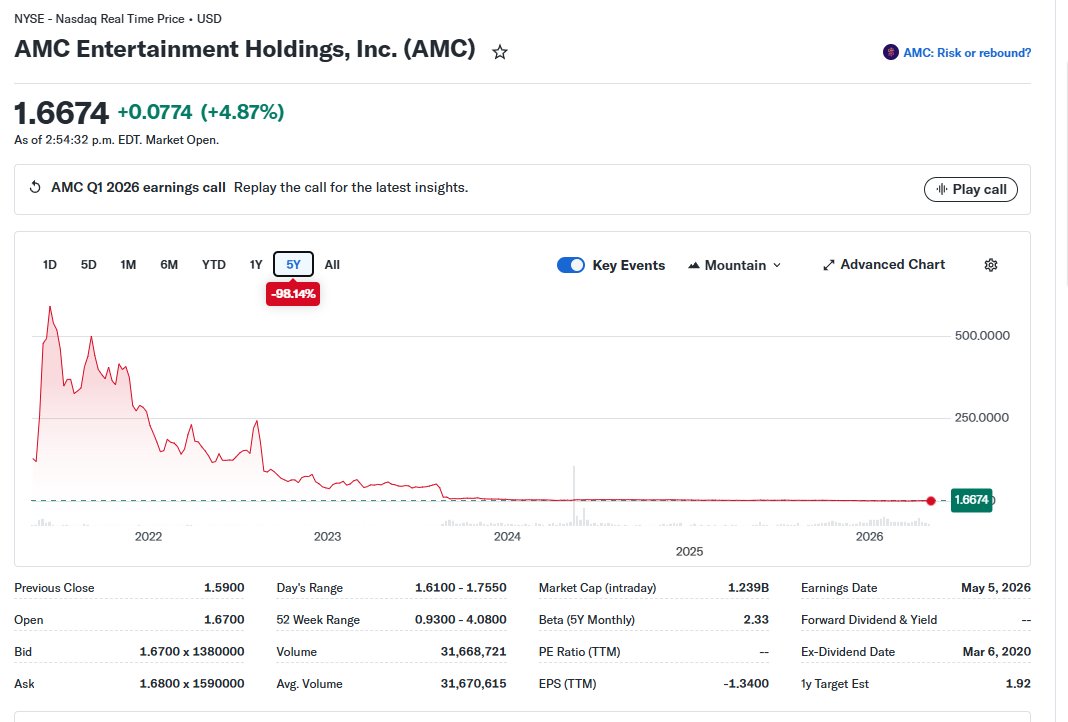The image size is (1068, 722).
Task: Click the red current price dot on chart
Action: point(931,501)
